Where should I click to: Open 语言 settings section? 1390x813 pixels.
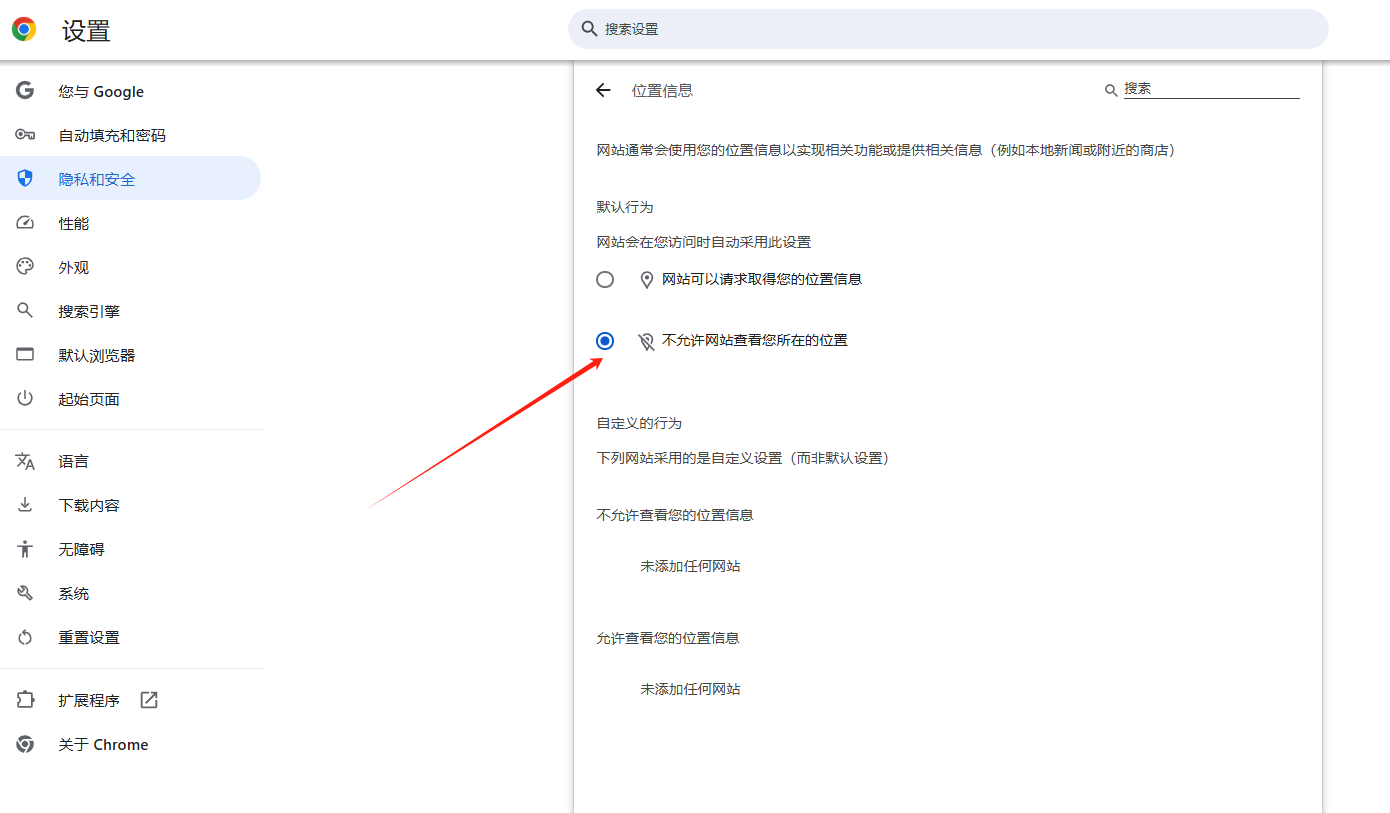coord(130,461)
